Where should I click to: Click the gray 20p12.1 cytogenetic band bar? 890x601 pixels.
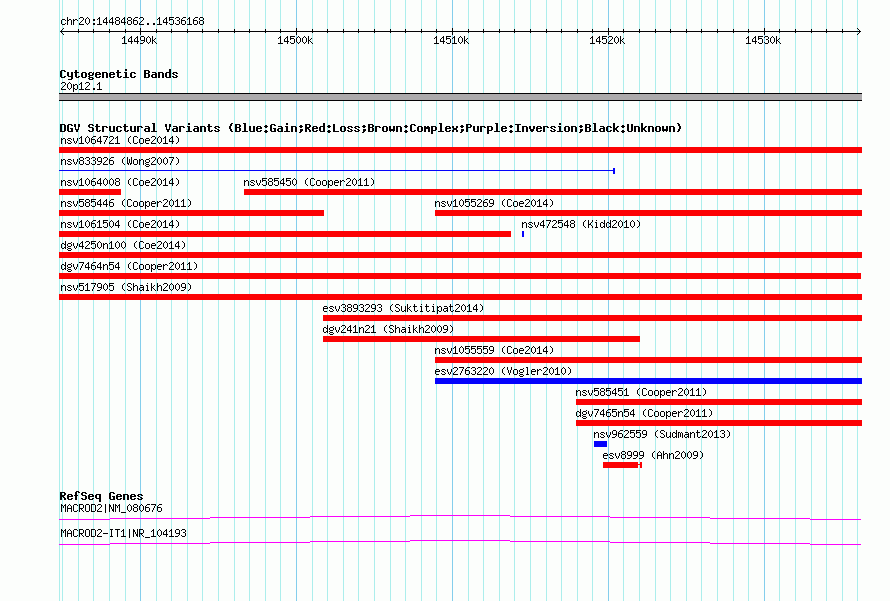[x=460, y=97]
